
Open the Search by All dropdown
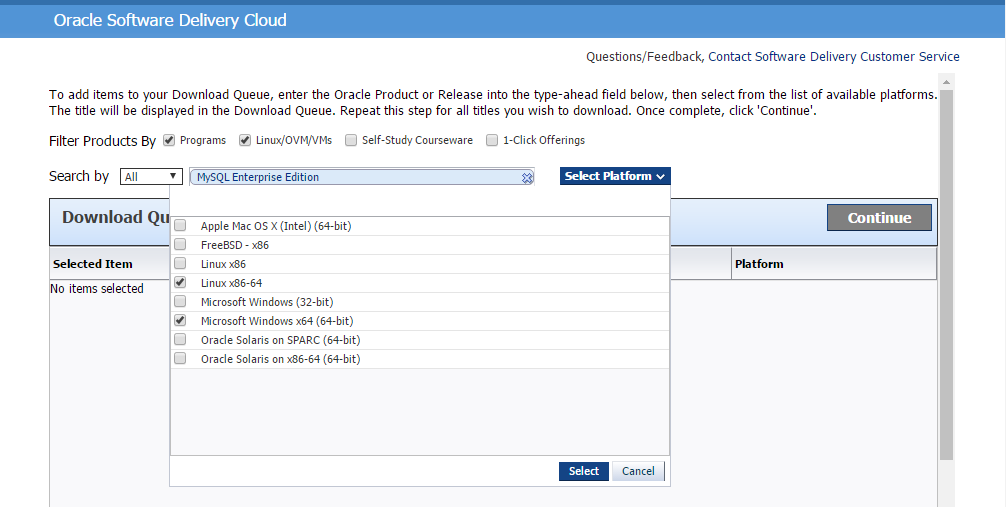coord(151,177)
